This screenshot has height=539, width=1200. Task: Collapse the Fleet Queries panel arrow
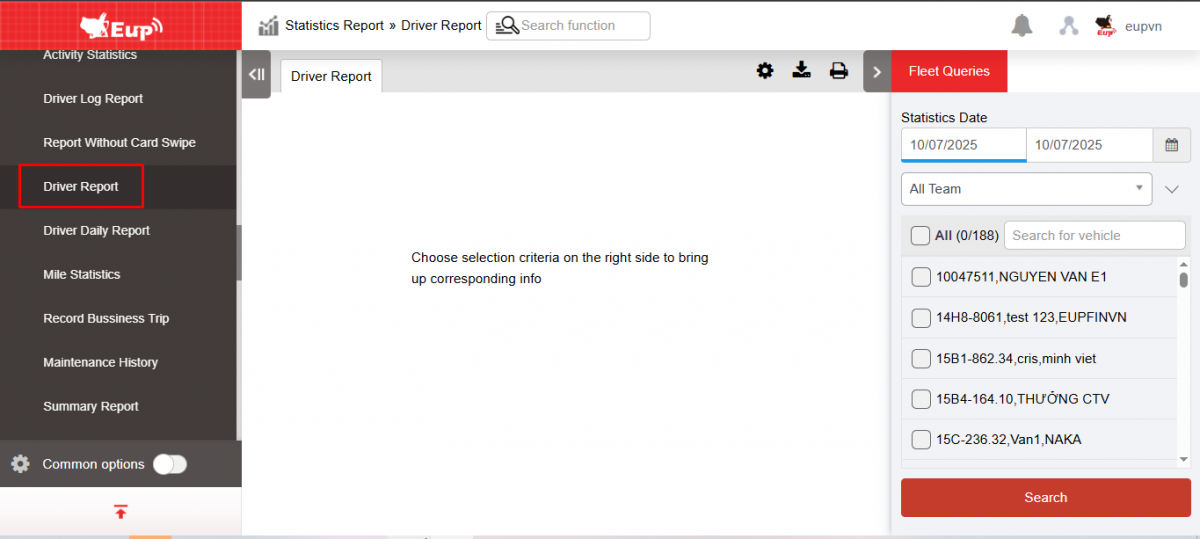[x=877, y=72]
